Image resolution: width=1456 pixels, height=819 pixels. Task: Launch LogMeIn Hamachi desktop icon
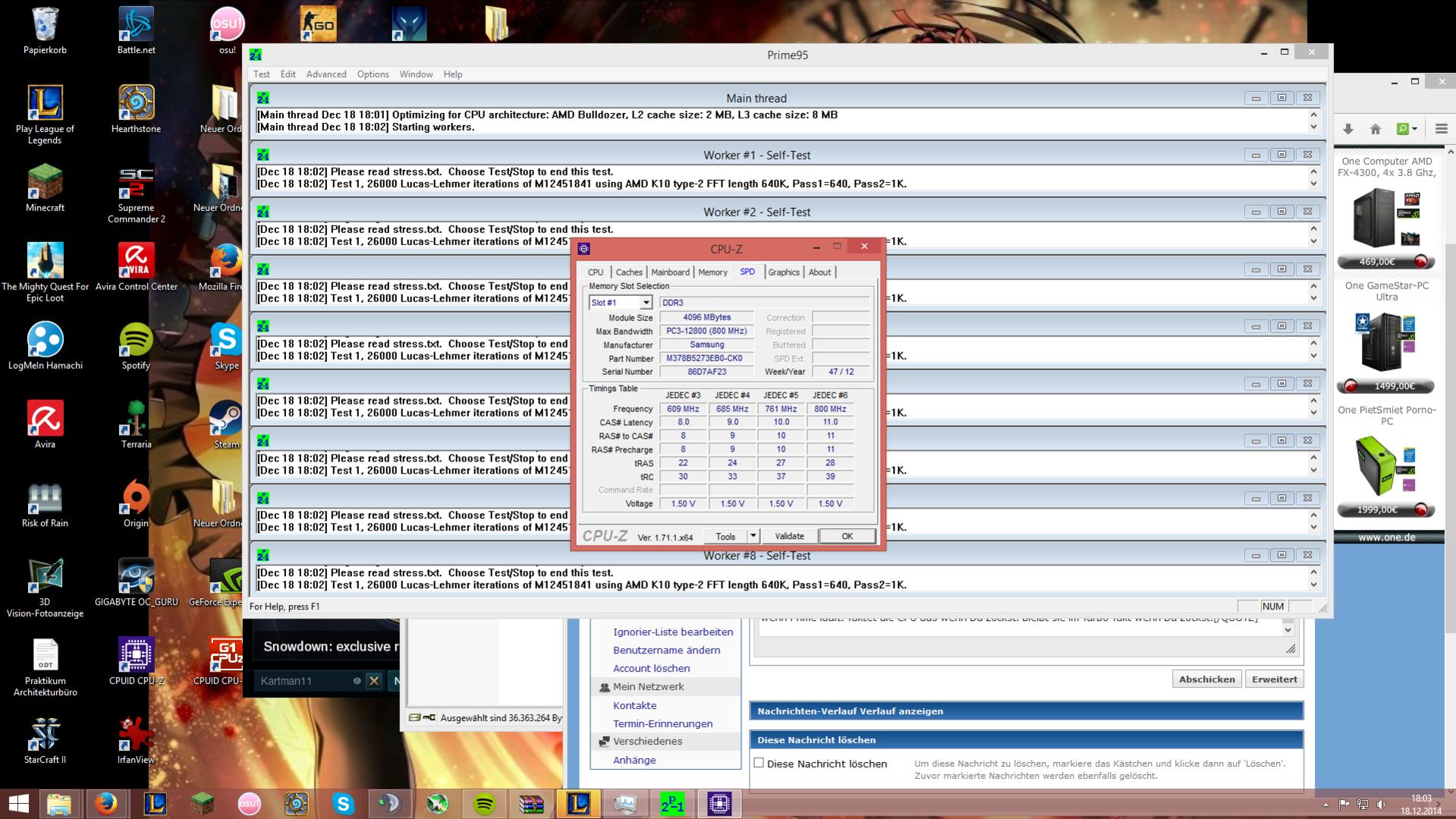click(45, 345)
